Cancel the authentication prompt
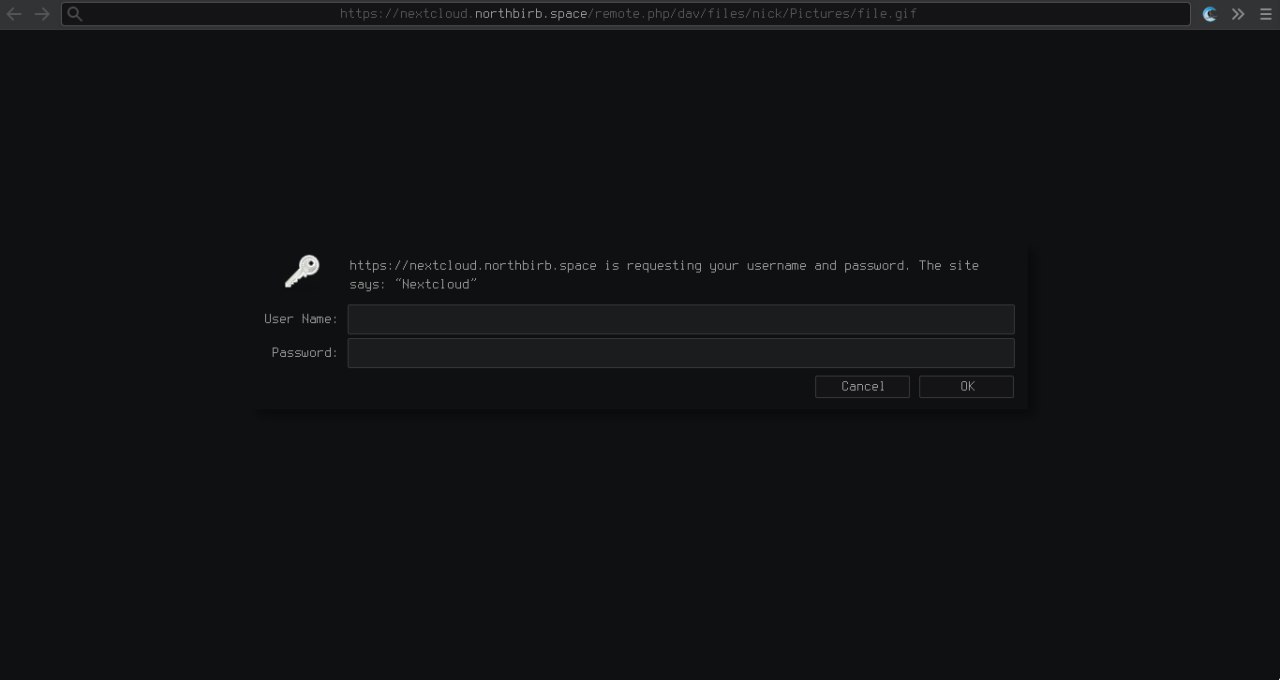 click(x=862, y=387)
